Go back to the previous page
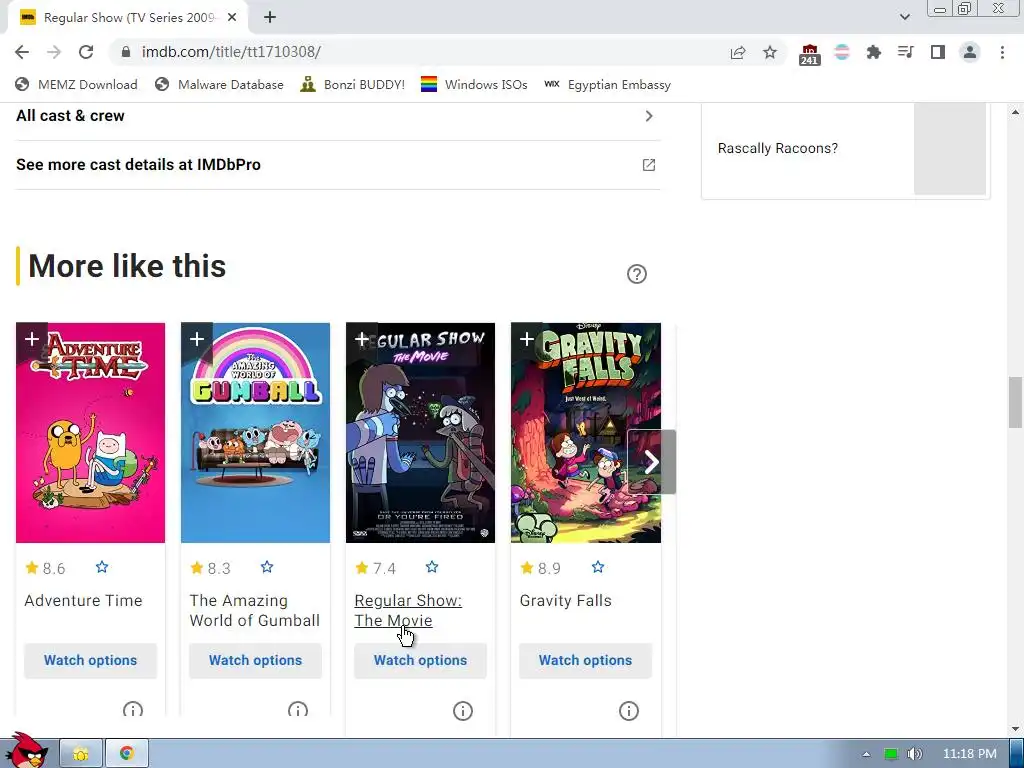This screenshot has width=1024, height=768. (22, 52)
